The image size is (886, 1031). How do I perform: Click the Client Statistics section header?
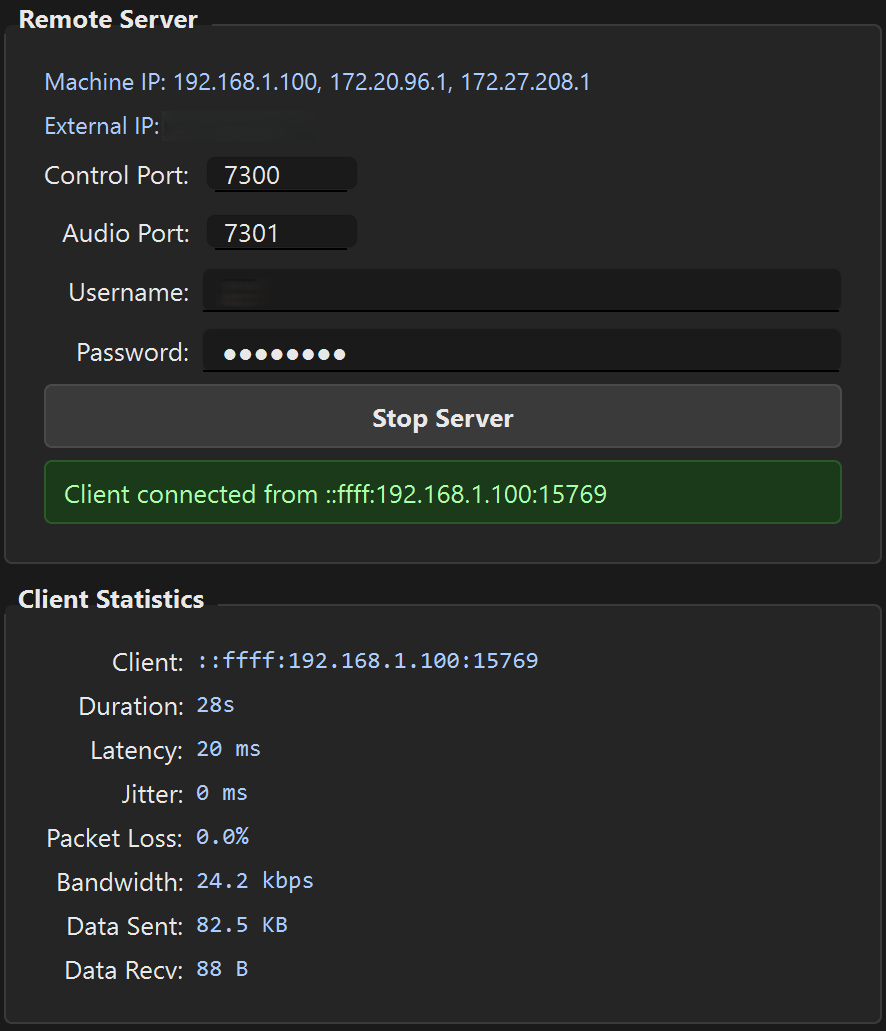click(111, 599)
